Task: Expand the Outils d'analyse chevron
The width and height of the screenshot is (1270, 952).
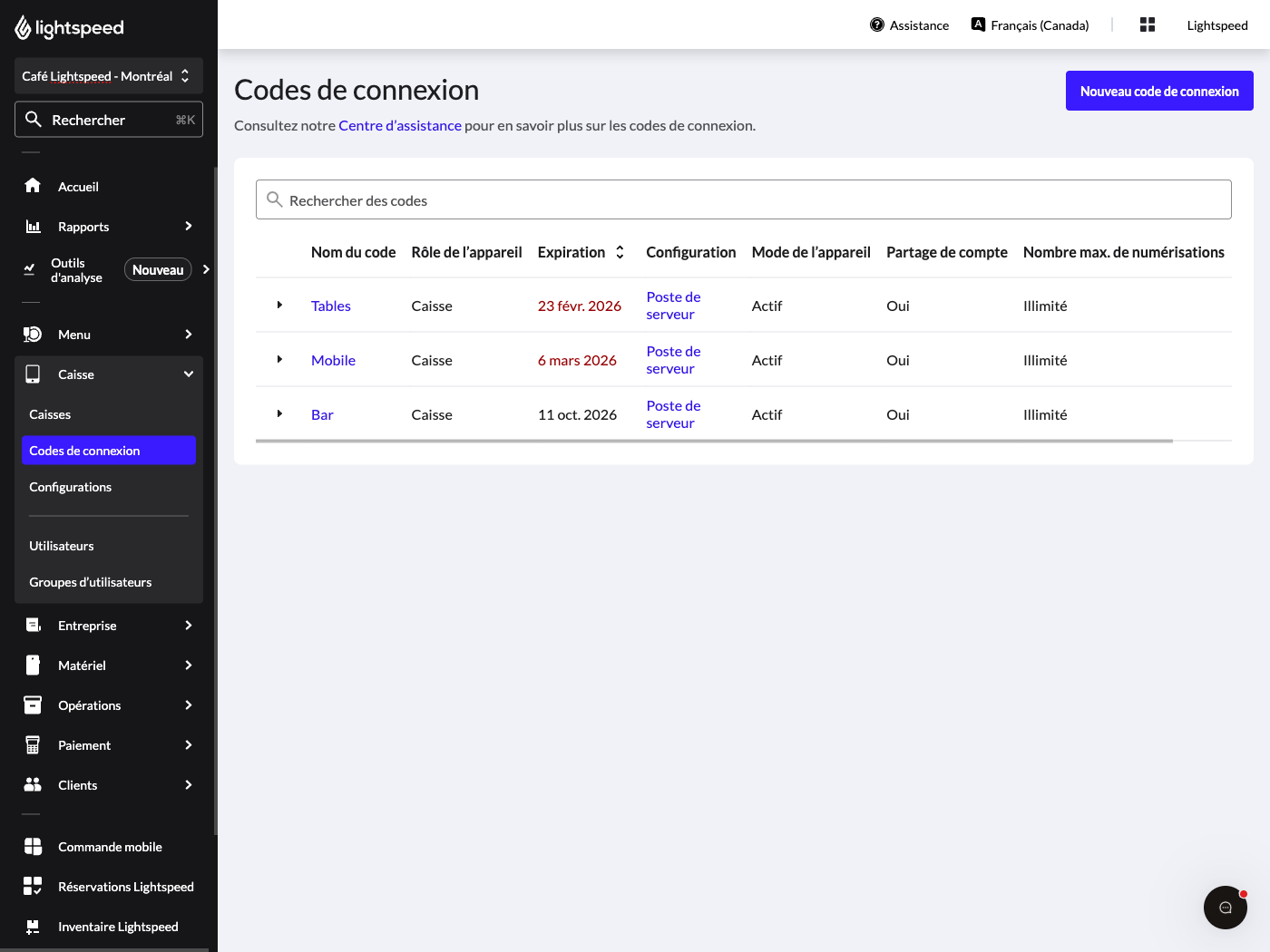Action: pos(206,269)
